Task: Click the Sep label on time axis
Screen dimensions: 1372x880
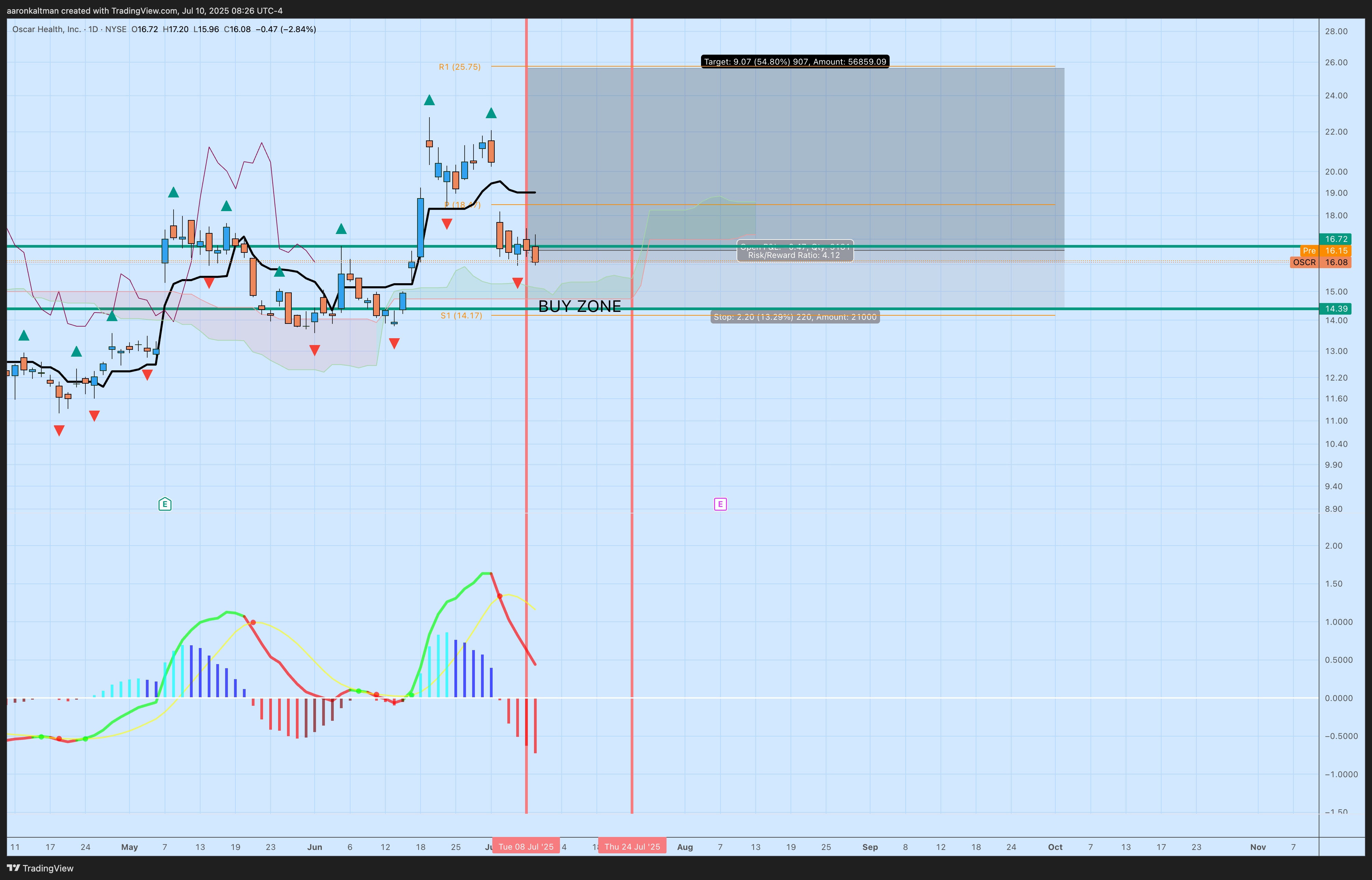Action: (870, 847)
